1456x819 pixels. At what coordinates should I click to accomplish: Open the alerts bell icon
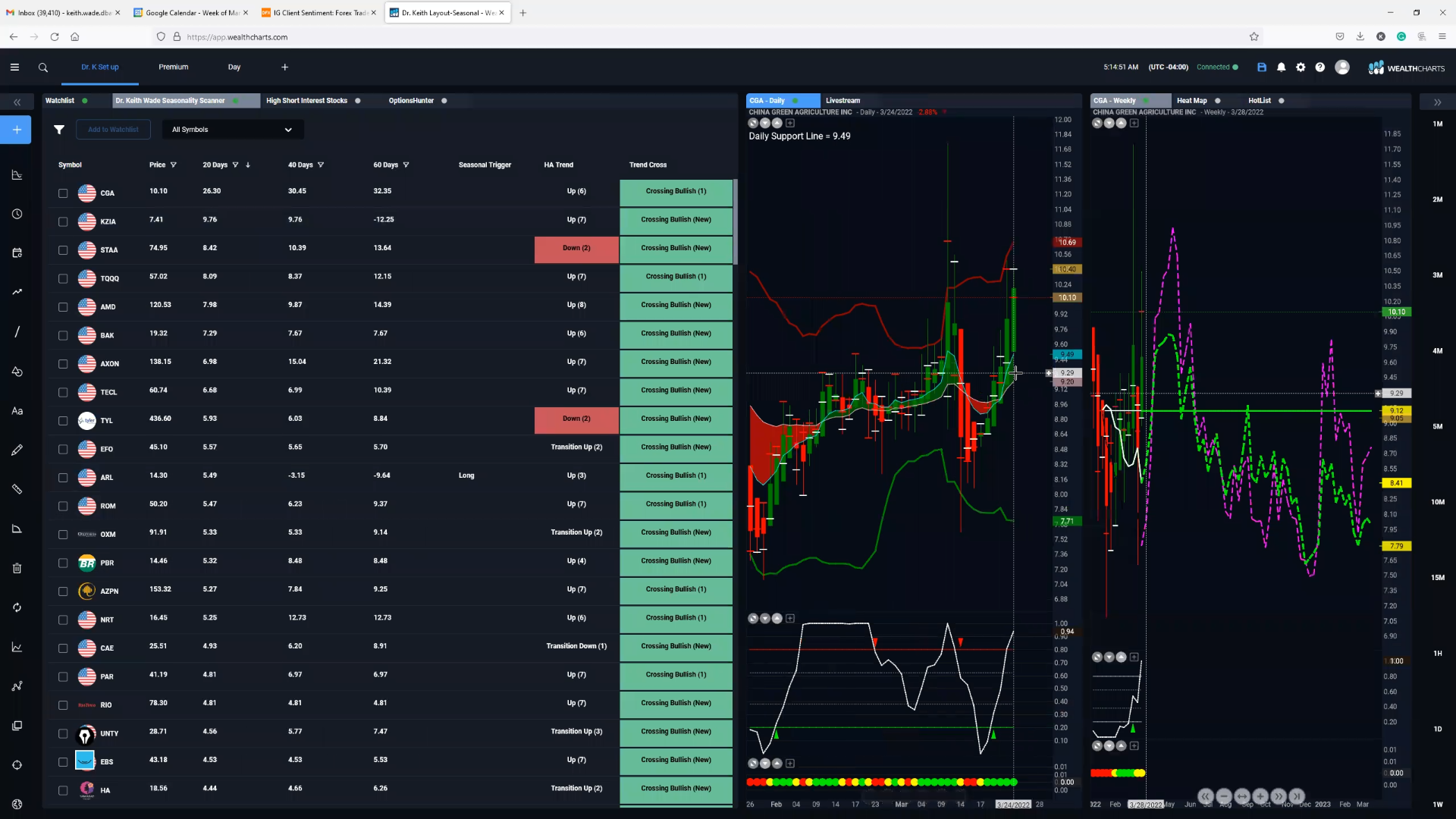[x=1282, y=67]
